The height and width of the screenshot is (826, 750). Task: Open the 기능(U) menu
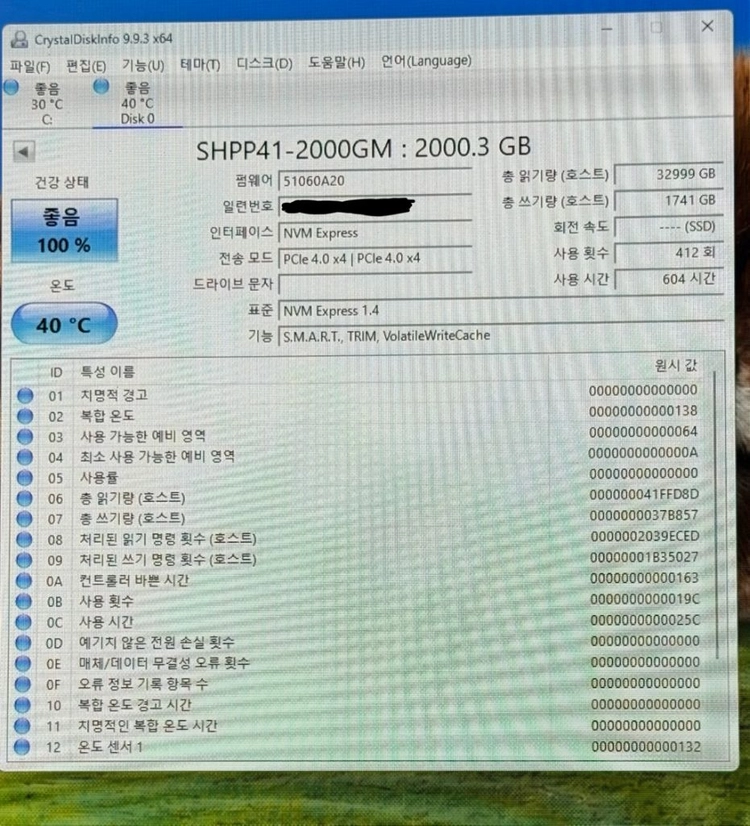[x=143, y=65]
